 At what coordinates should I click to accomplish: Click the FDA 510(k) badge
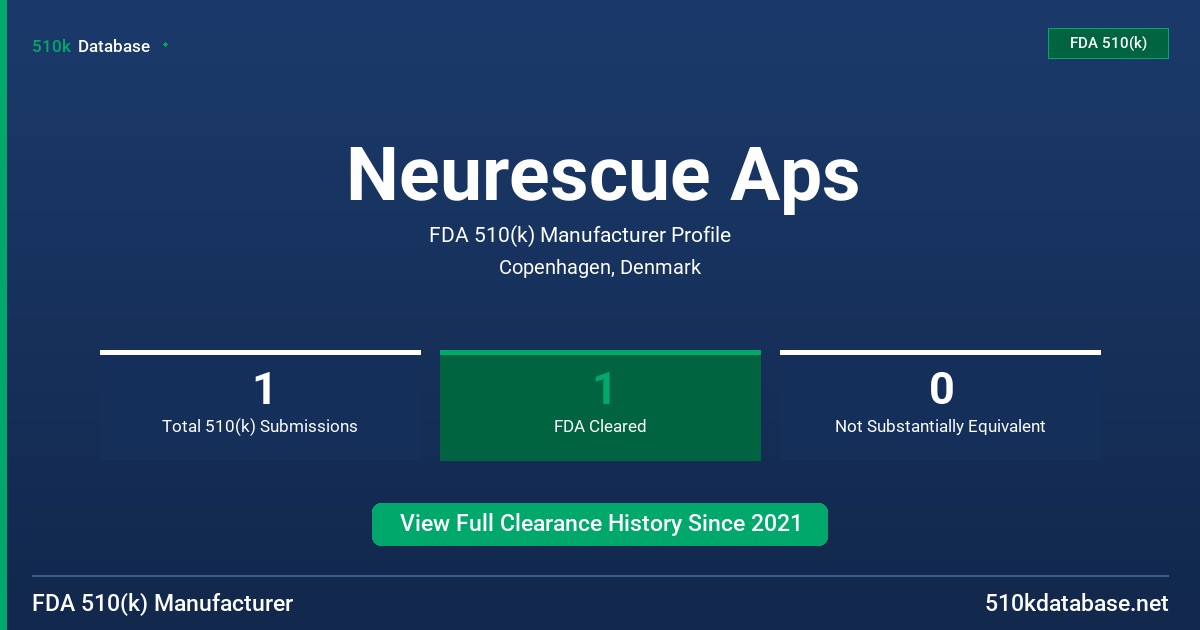coord(1108,43)
